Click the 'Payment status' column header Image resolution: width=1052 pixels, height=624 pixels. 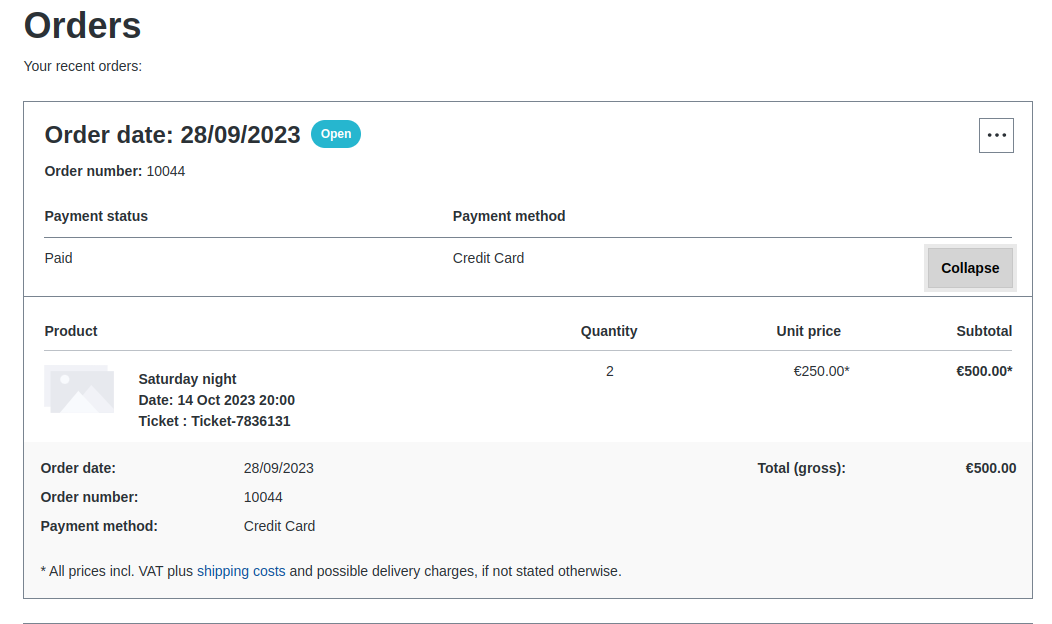[96, 216]
